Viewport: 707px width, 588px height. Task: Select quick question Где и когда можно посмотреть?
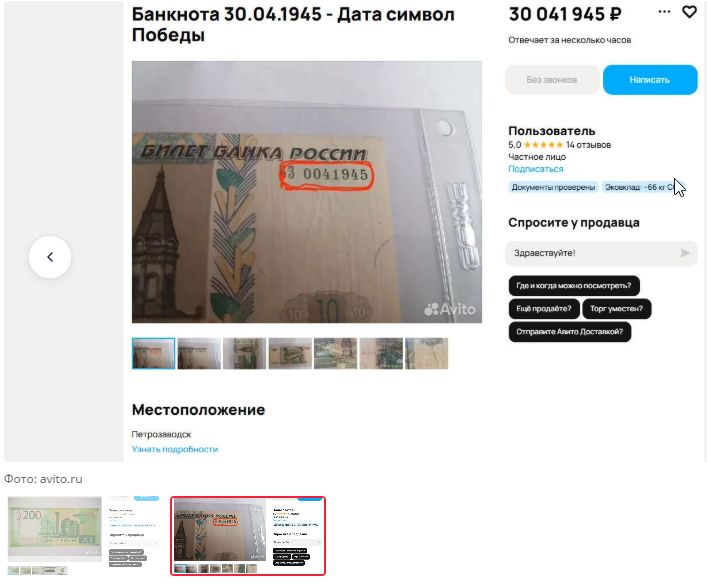574,286
